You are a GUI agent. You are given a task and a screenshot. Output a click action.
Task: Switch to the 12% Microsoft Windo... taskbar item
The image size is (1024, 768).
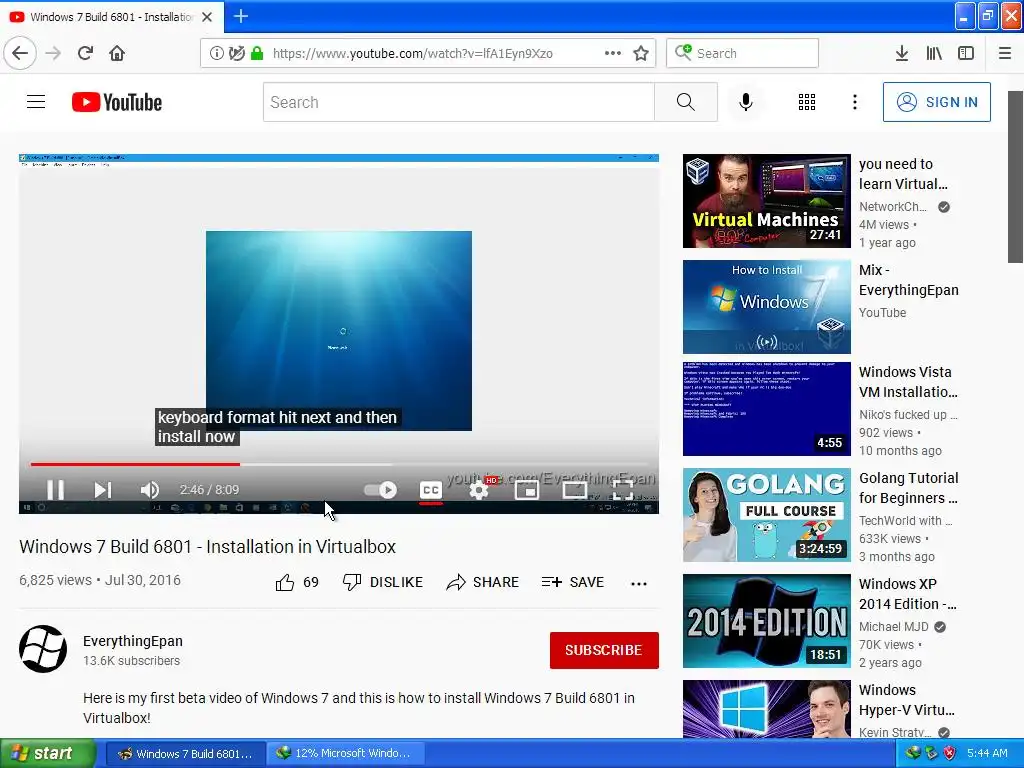(345, 754)
